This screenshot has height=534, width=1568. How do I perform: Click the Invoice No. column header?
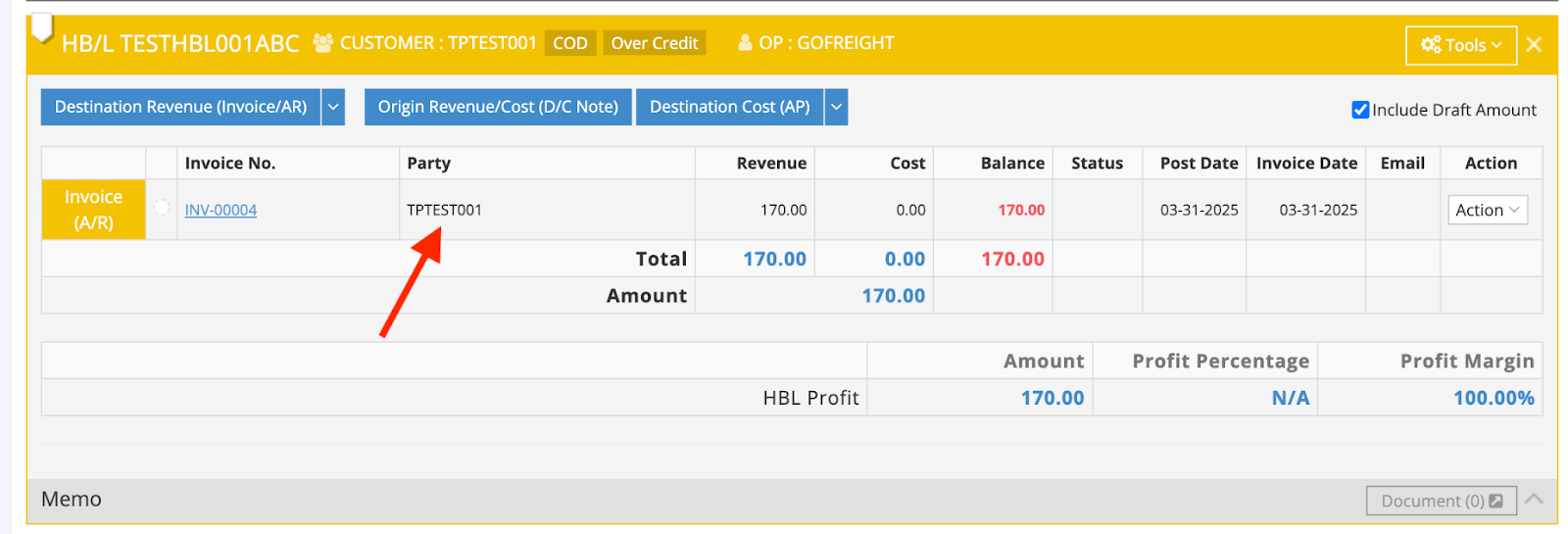pyautogui.click(x=230, y=164)
